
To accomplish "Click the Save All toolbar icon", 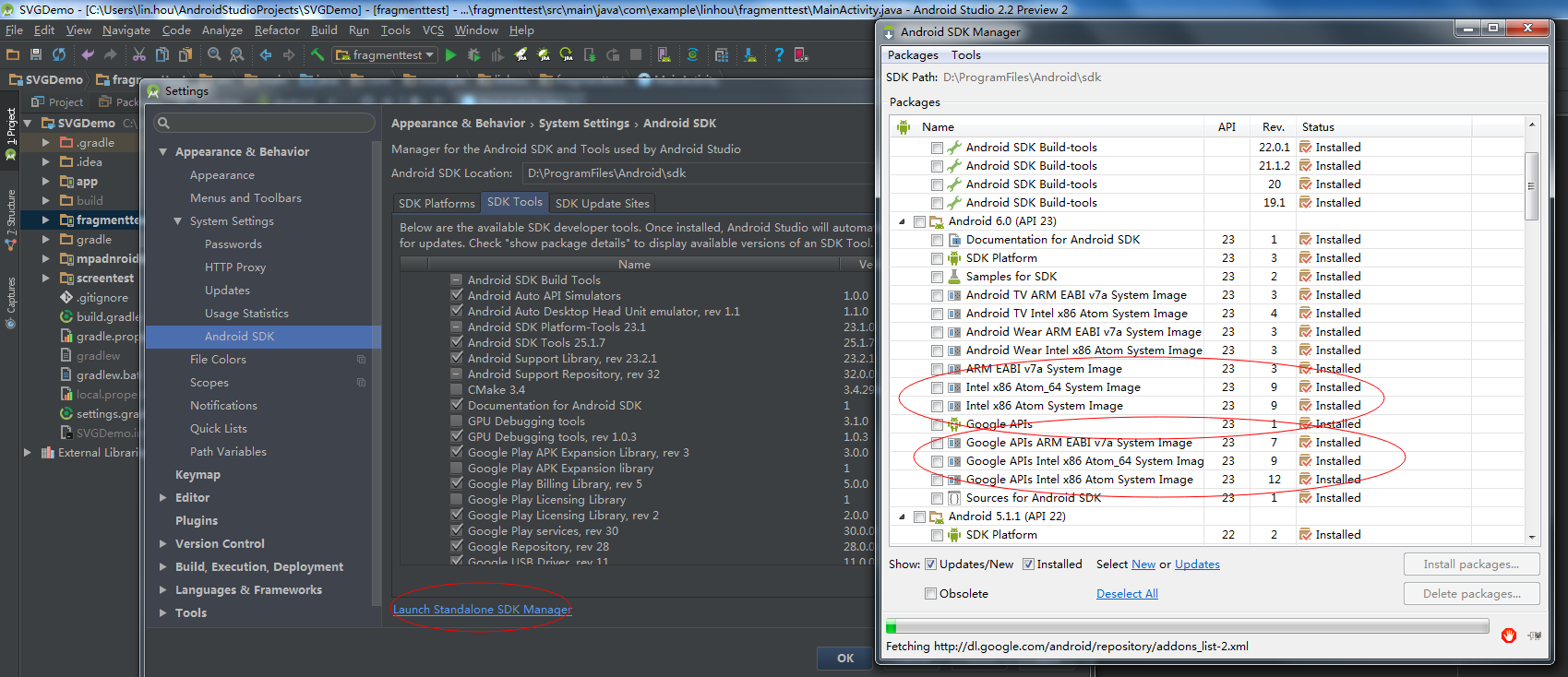I will (36, 54).
